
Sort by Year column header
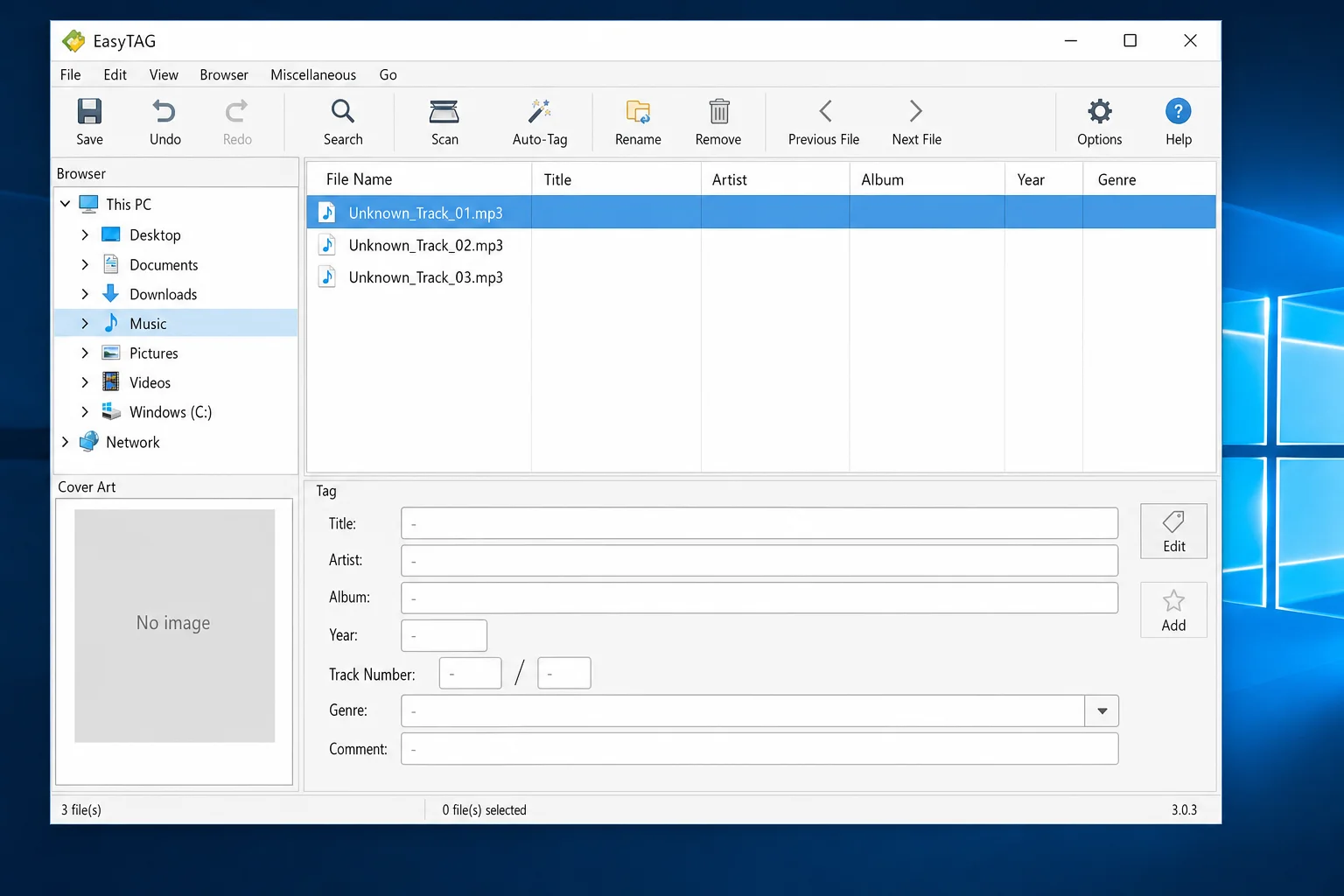[x=1044, y=179]
